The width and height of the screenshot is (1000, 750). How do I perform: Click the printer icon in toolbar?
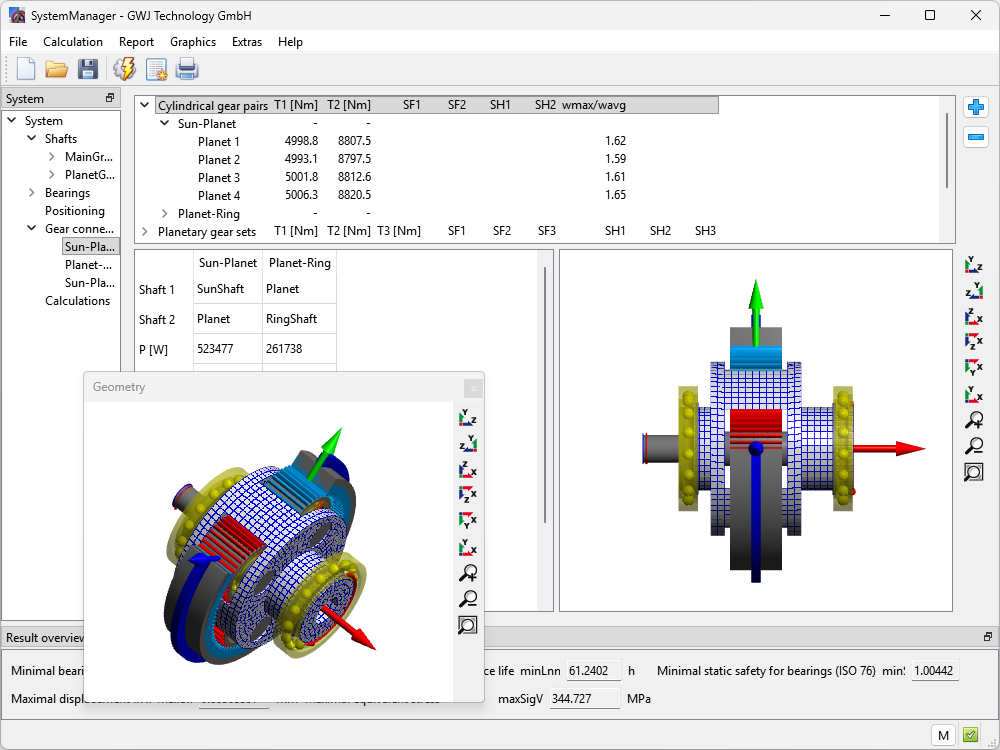[x=187, y=69]
